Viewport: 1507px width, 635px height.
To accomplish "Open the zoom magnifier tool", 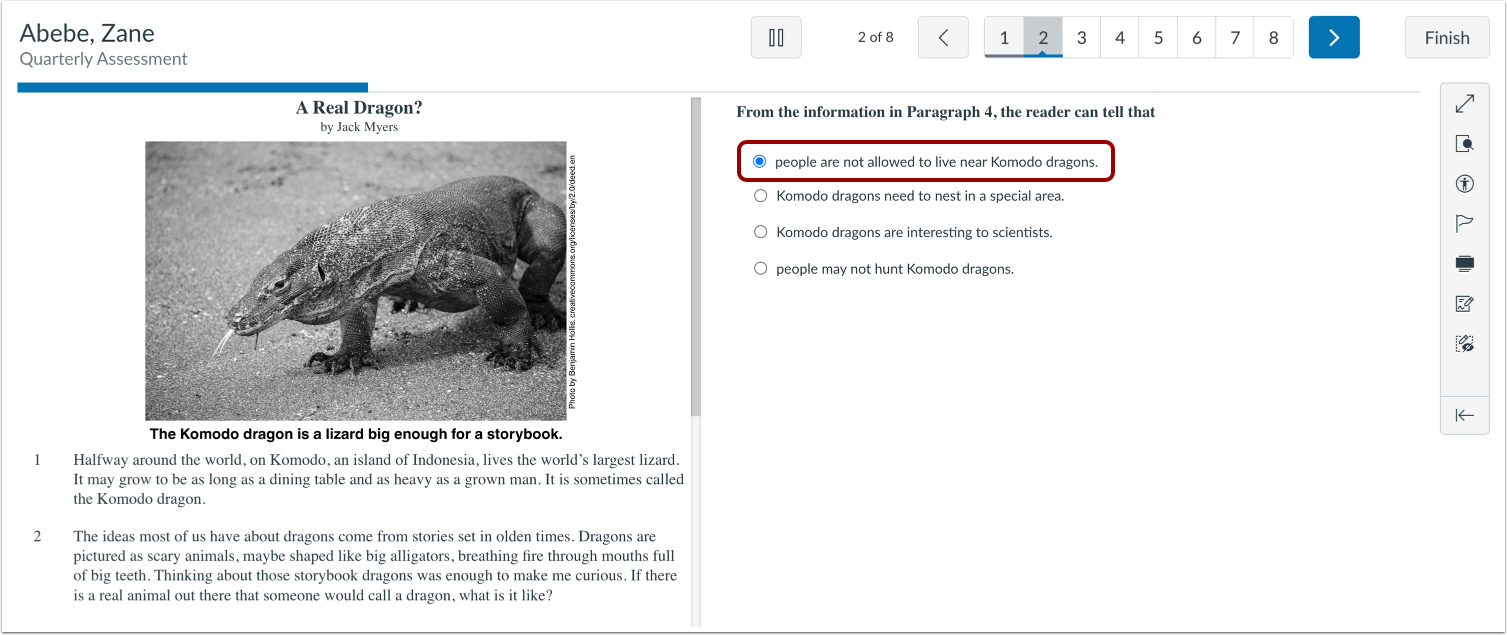I will 1465,143.
